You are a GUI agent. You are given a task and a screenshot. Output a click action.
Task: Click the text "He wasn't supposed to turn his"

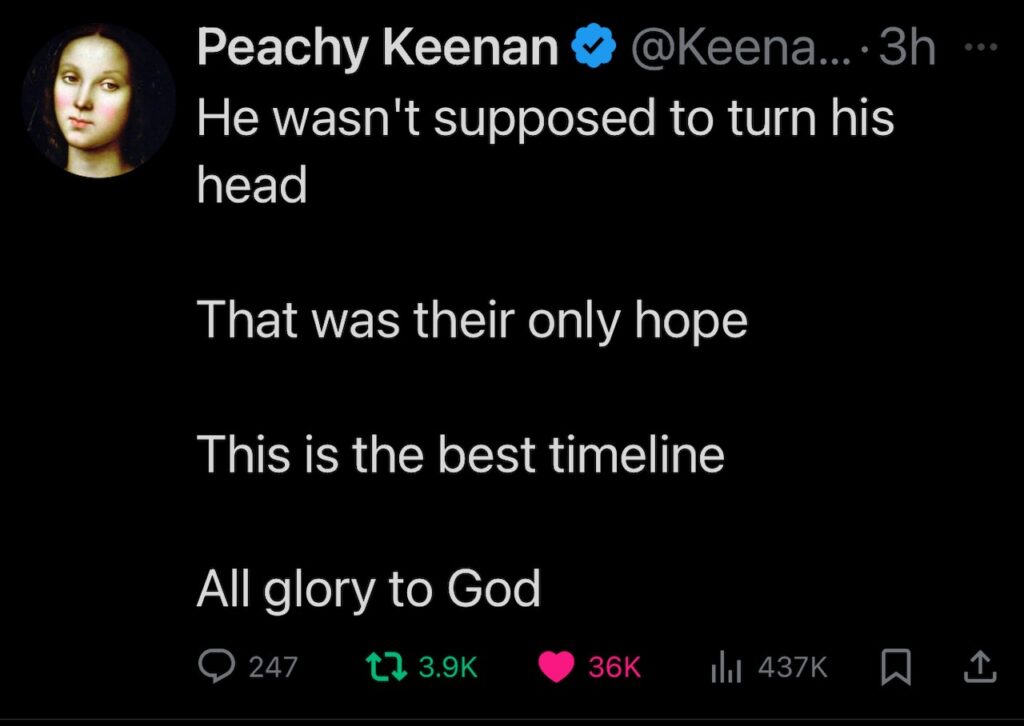point(545,120)
